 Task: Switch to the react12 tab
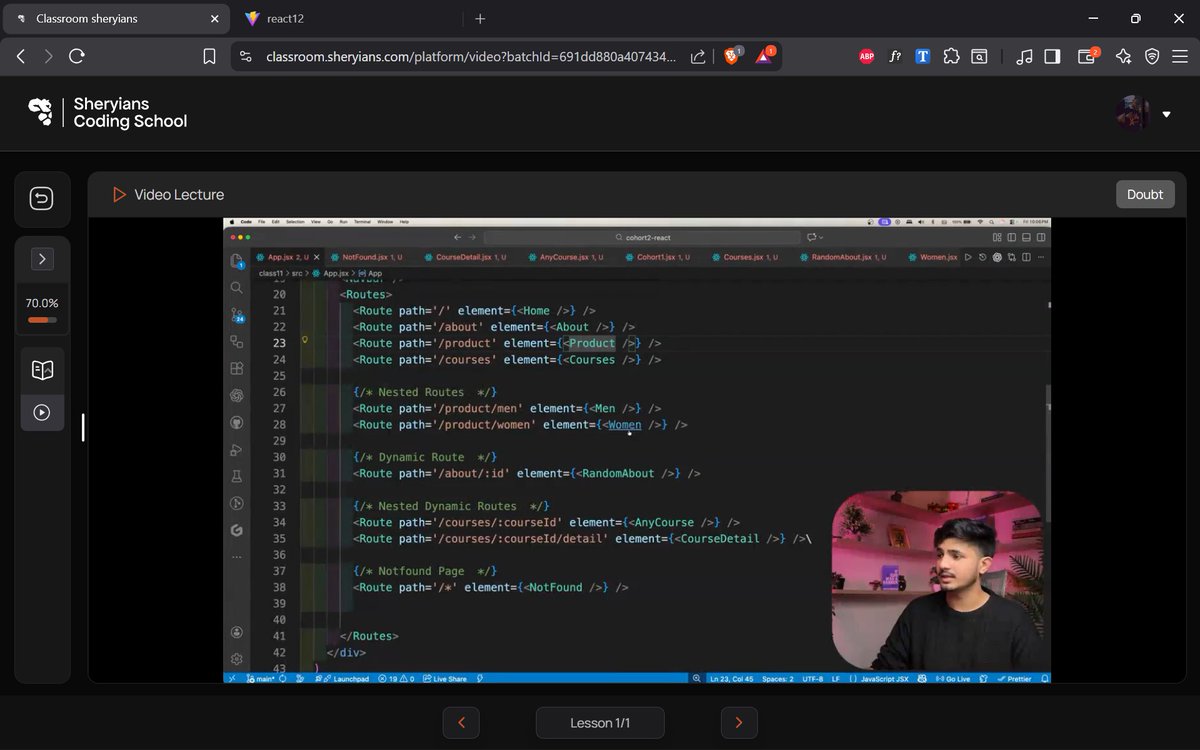(348, 19)
